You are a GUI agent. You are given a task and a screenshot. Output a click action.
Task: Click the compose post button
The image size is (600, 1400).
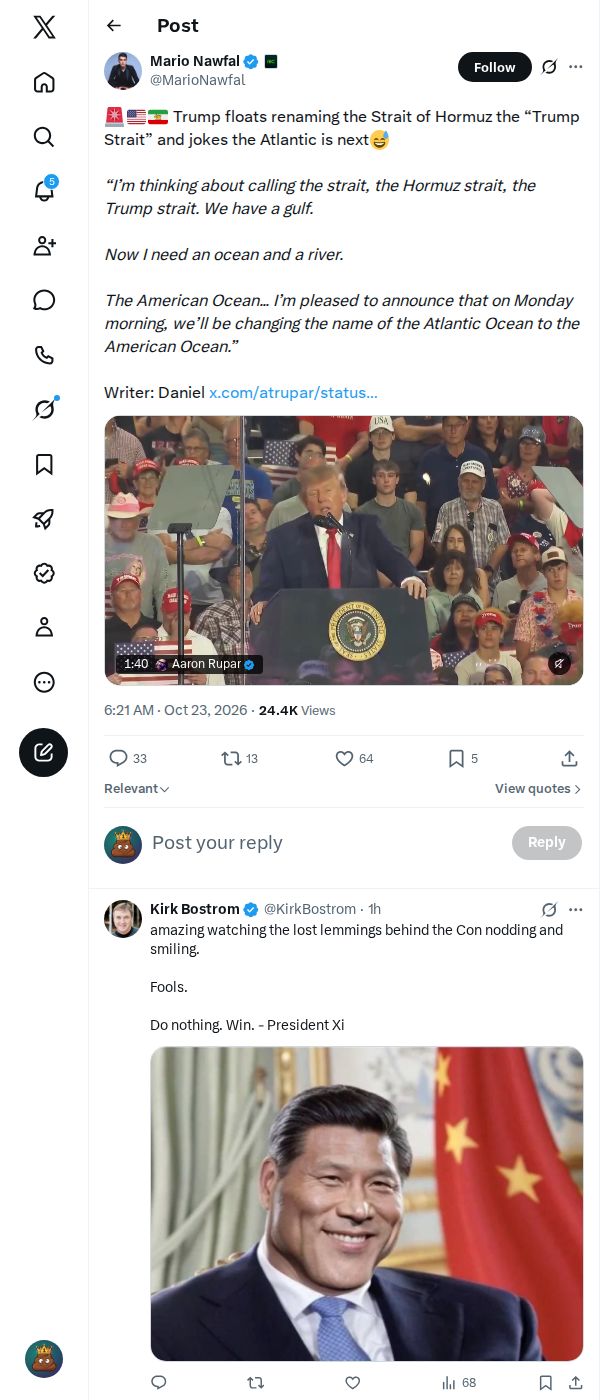coord(44,753)
